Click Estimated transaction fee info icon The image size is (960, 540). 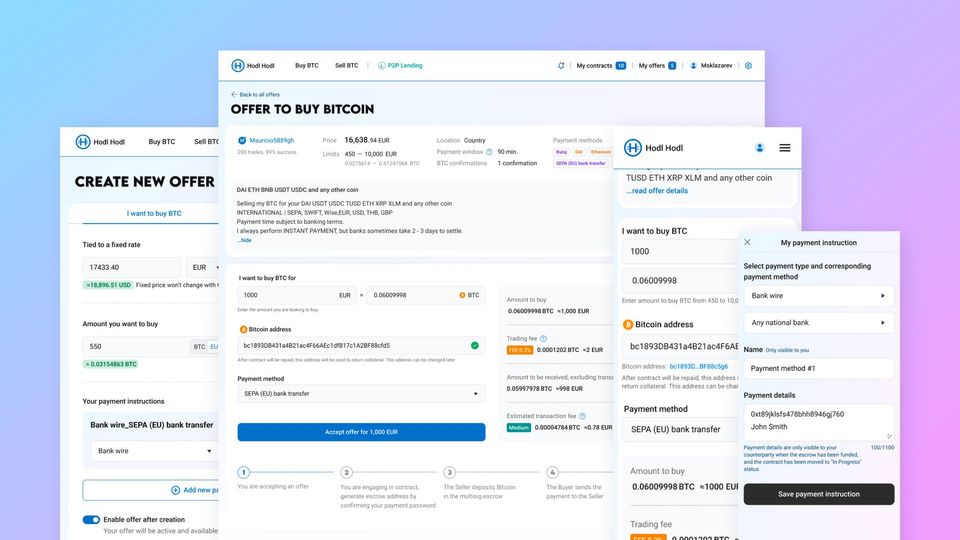(582, 415)
